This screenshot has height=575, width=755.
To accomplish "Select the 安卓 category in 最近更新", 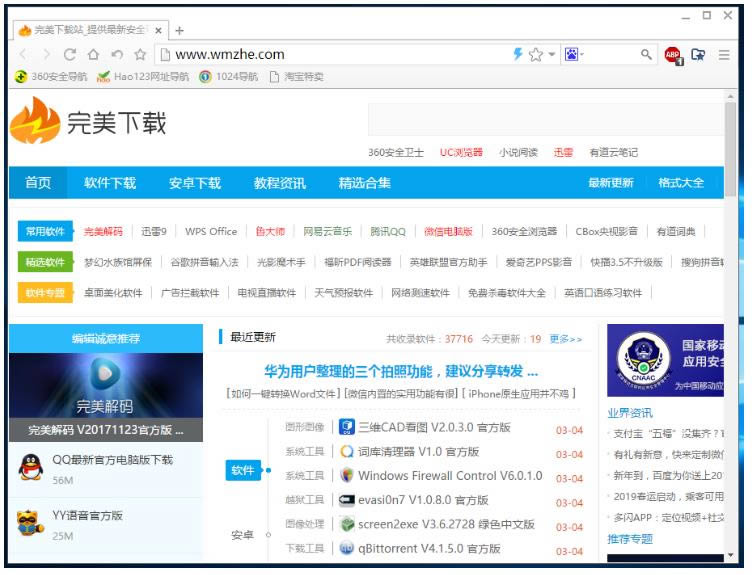I will click(x=242, y=535).
